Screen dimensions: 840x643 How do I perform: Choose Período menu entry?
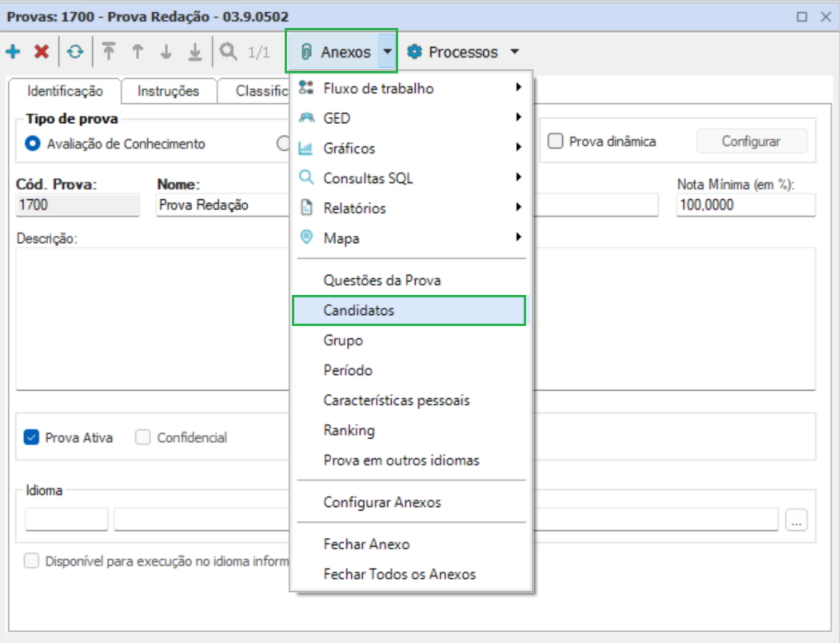pyautogui.click(x=411, y=370)
